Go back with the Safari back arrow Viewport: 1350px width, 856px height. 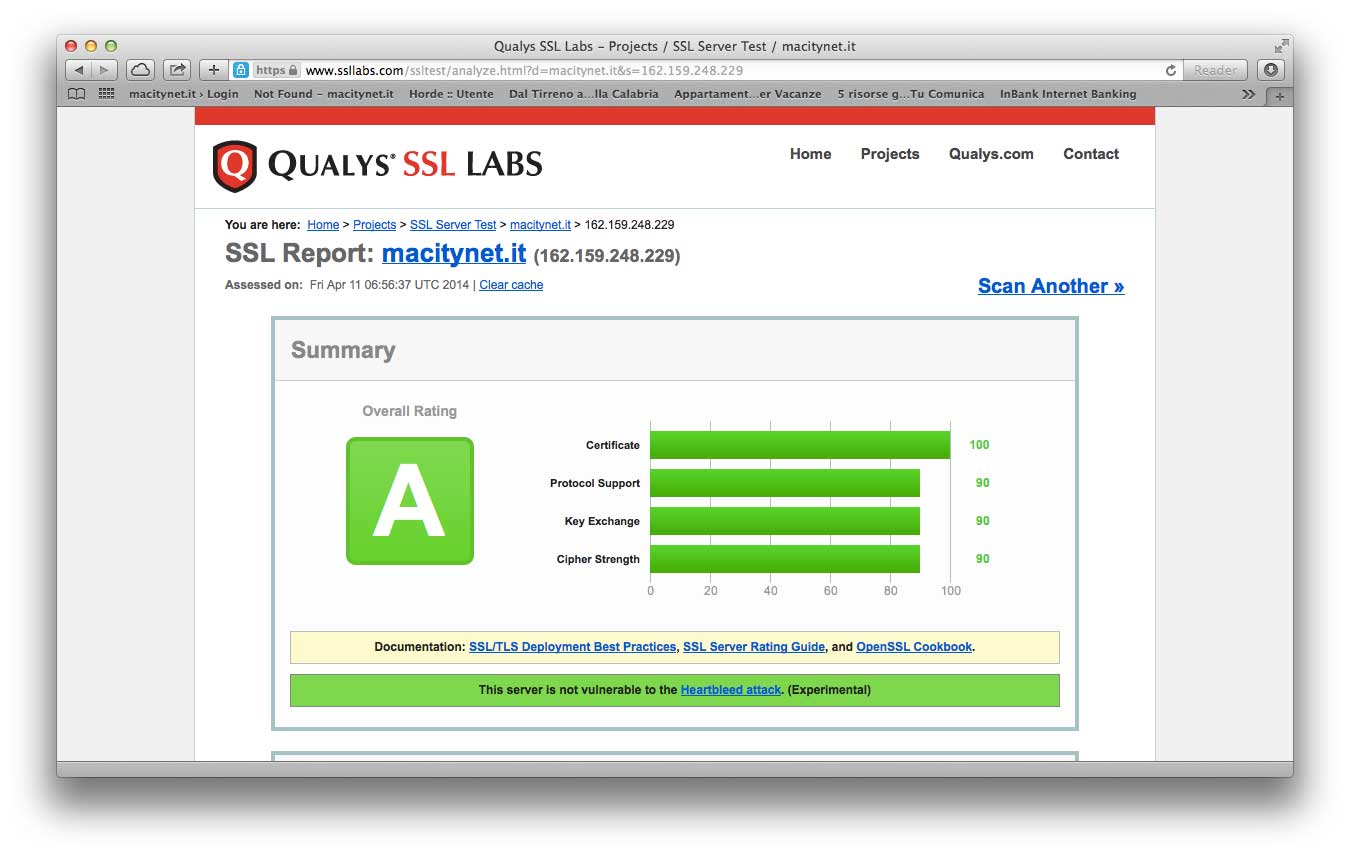tap(79, 70)
